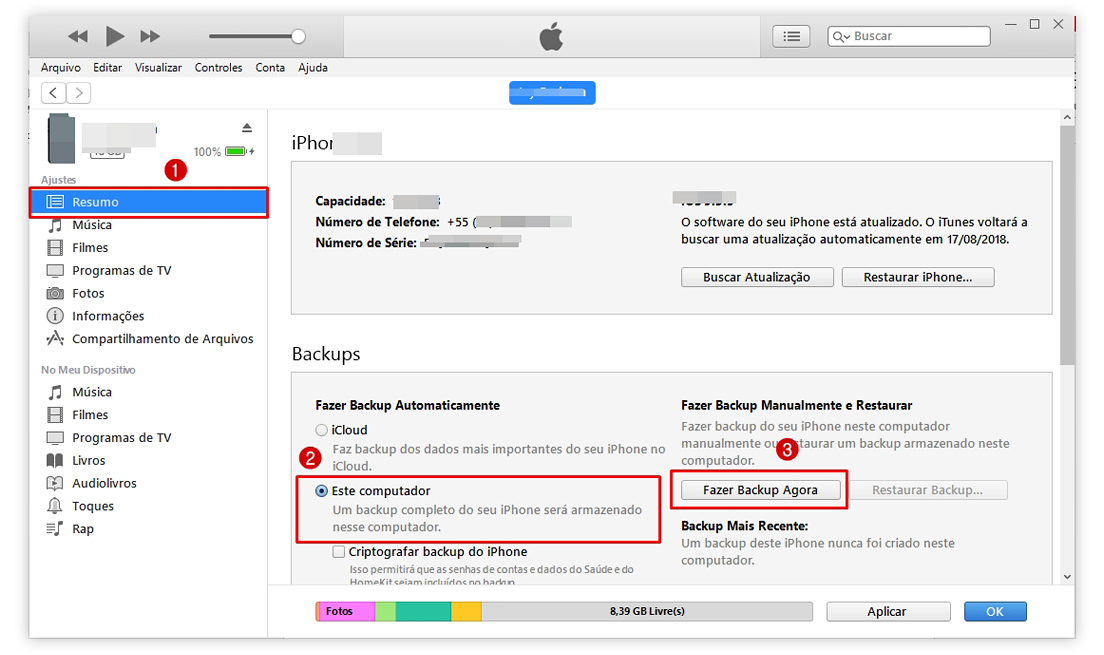
Task: Go back with the left arrow button
Action: click(x=53, y=93)
